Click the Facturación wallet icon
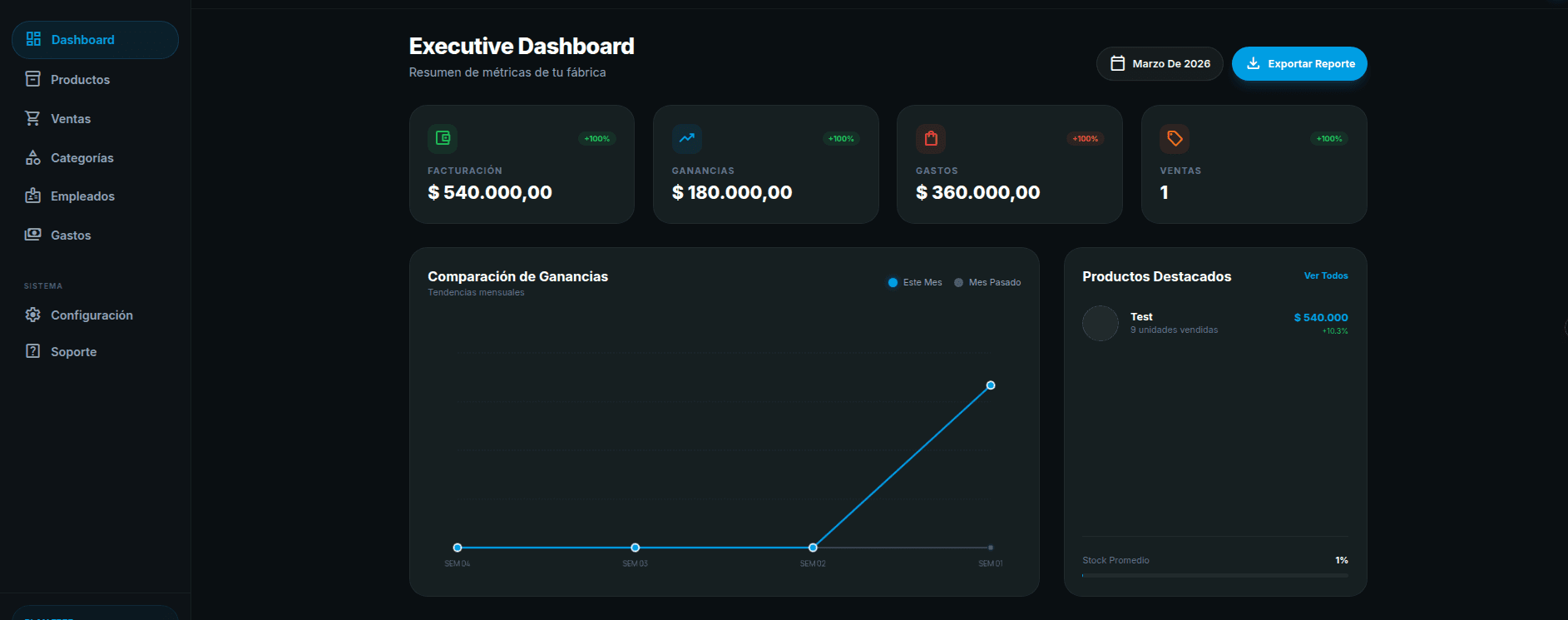 (x=443, y=138)
